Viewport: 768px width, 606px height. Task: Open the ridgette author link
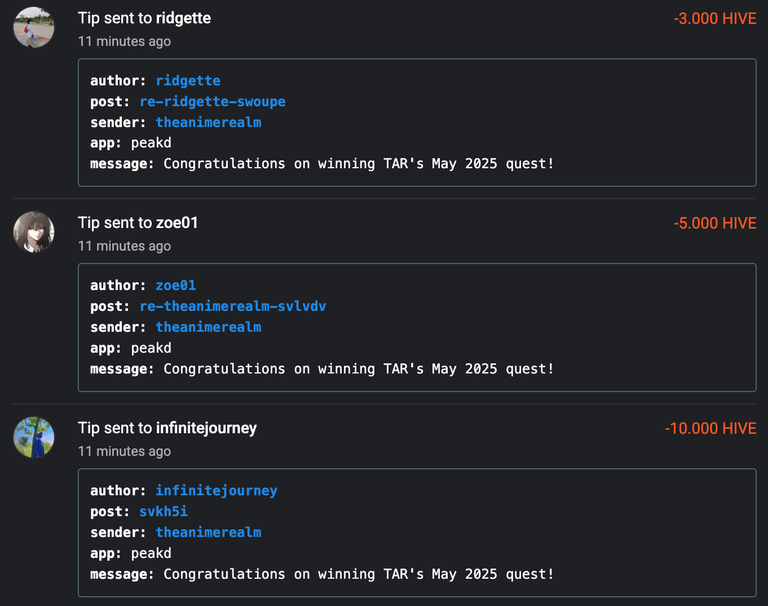click(188, 80)
